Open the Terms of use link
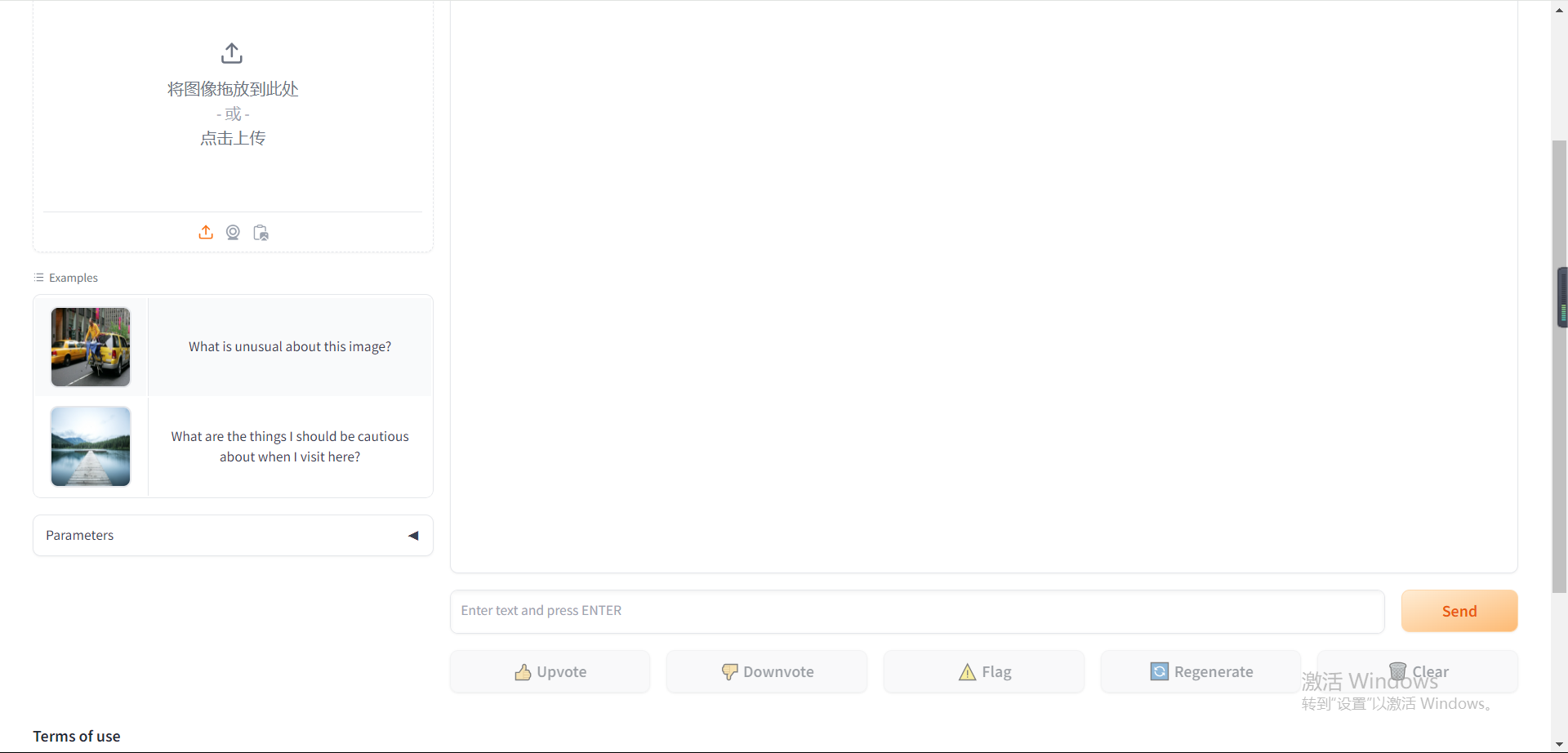The height and width of the screenshot is (753, 1568). [x=76, y=735]
